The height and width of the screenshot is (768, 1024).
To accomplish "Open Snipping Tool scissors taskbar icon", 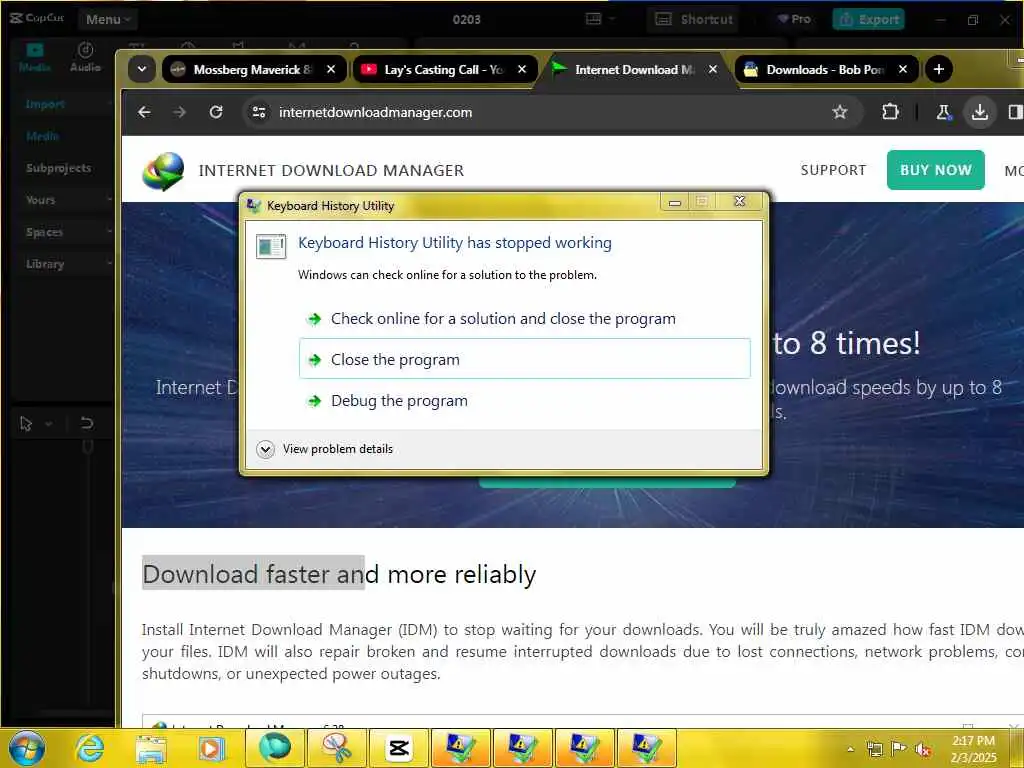I will pos(337,748).
